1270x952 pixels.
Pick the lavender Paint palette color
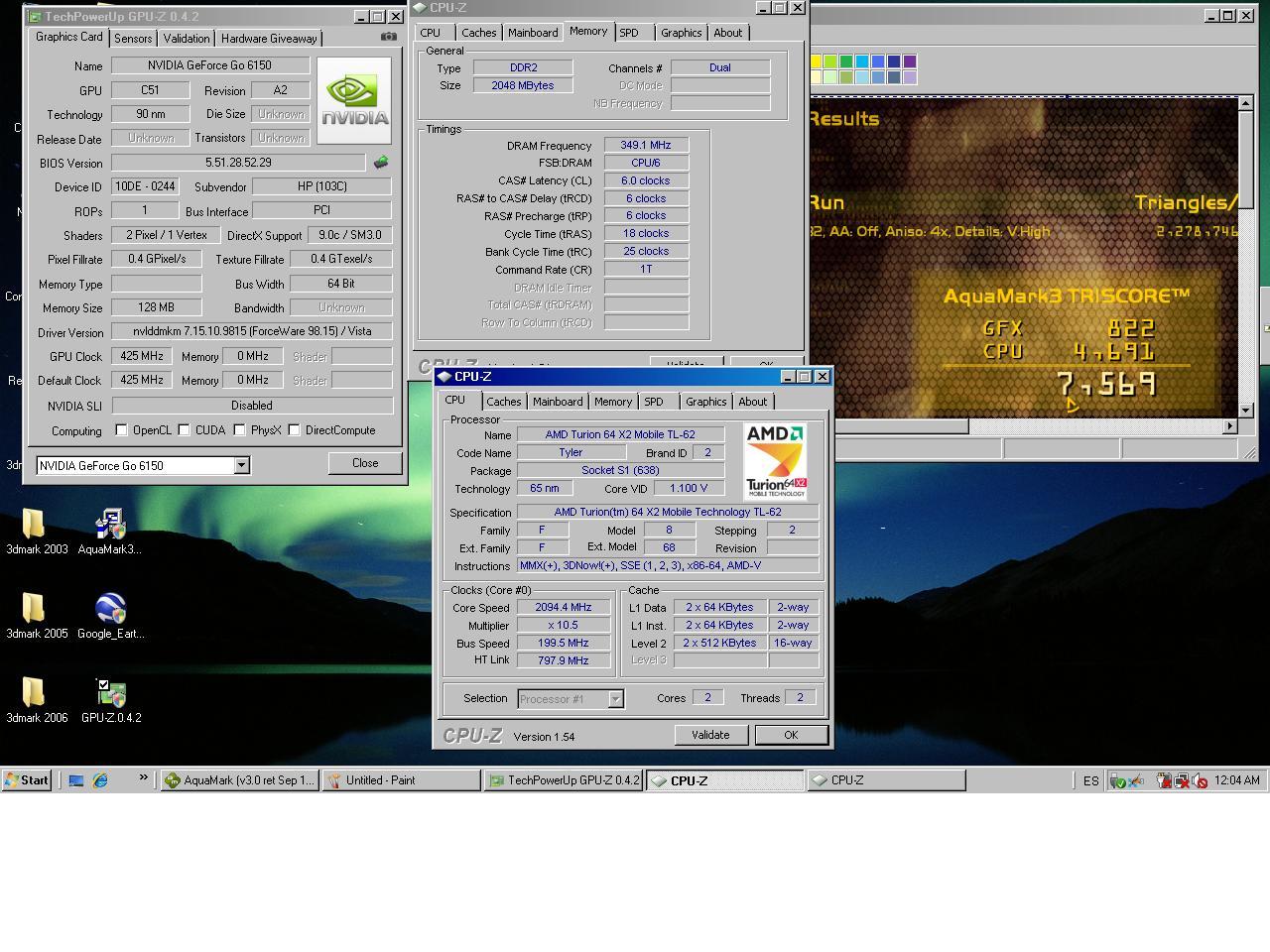coord(910,77)
